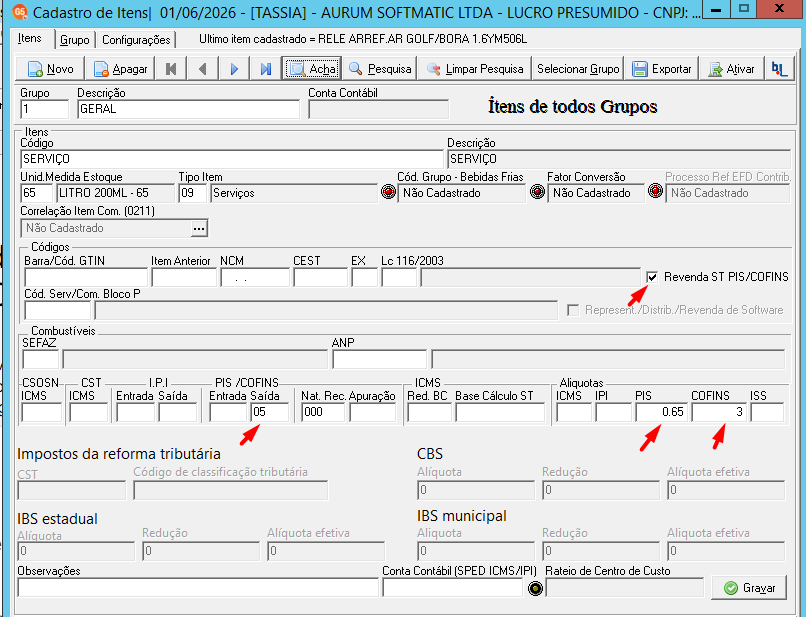Click Represent./Distrib./Revenda de Software checkbox
806x617 pixels.
pos(573,310)
